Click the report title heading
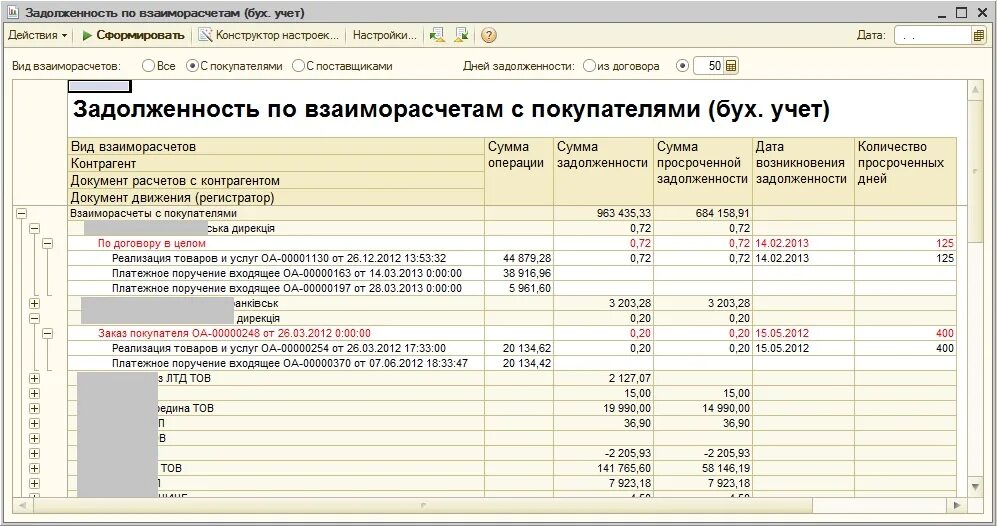The width and height of the screenshot is (997, 526). tap(451, 109)
